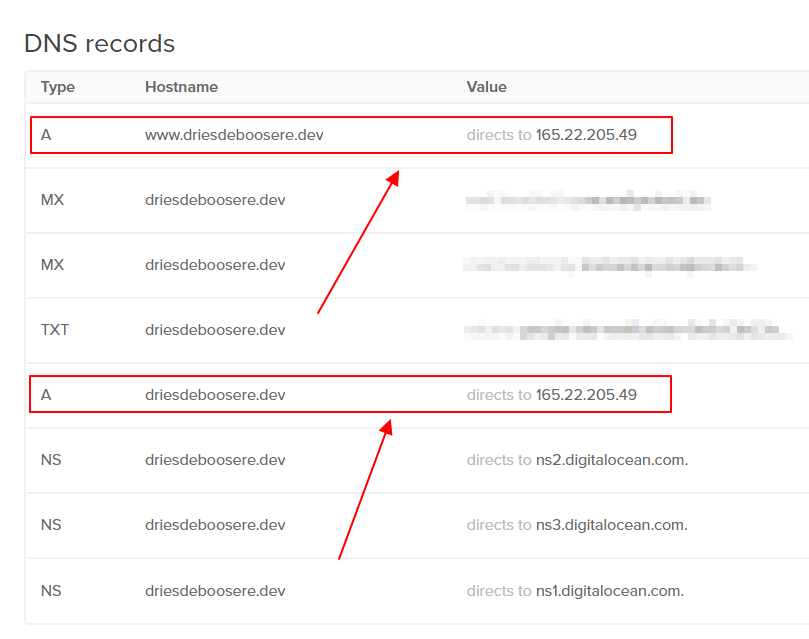Click the hostname in the first MX row
809x639 pixels.
pyautogui.click(x=215, y=200)
